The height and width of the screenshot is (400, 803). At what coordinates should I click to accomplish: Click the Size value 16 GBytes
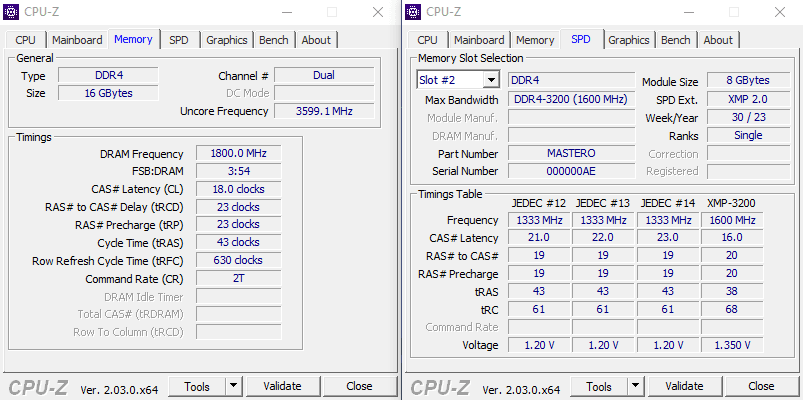(x=109, y=93)
